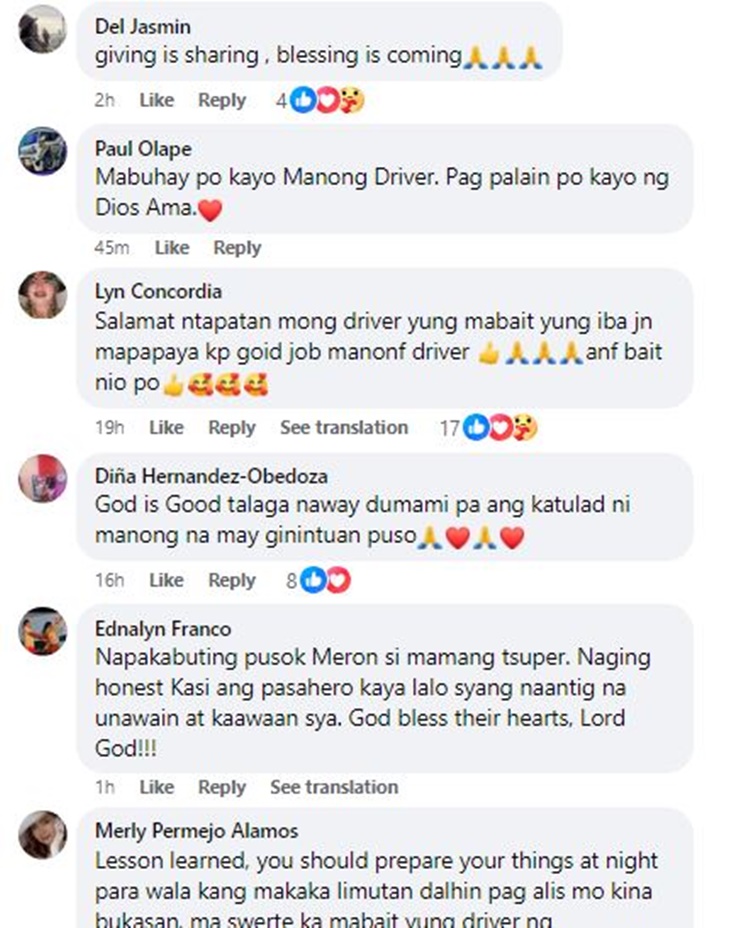View reactions on Diña Hernandez-Obedoza's comment
The height and width of the screenshot is (928, 750).
click(x=318, y=580)
